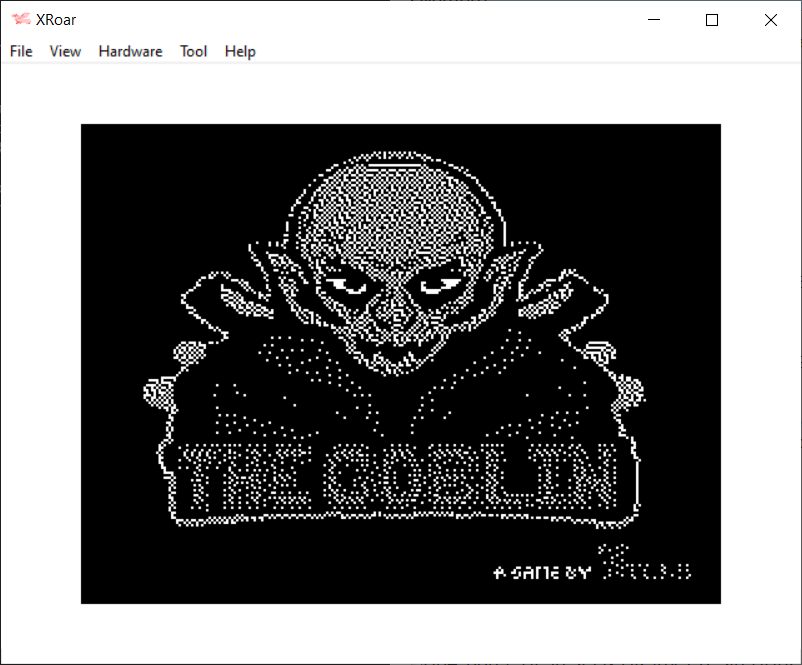
Task: Close the XRoar emulator window
Action: [770, 20]
